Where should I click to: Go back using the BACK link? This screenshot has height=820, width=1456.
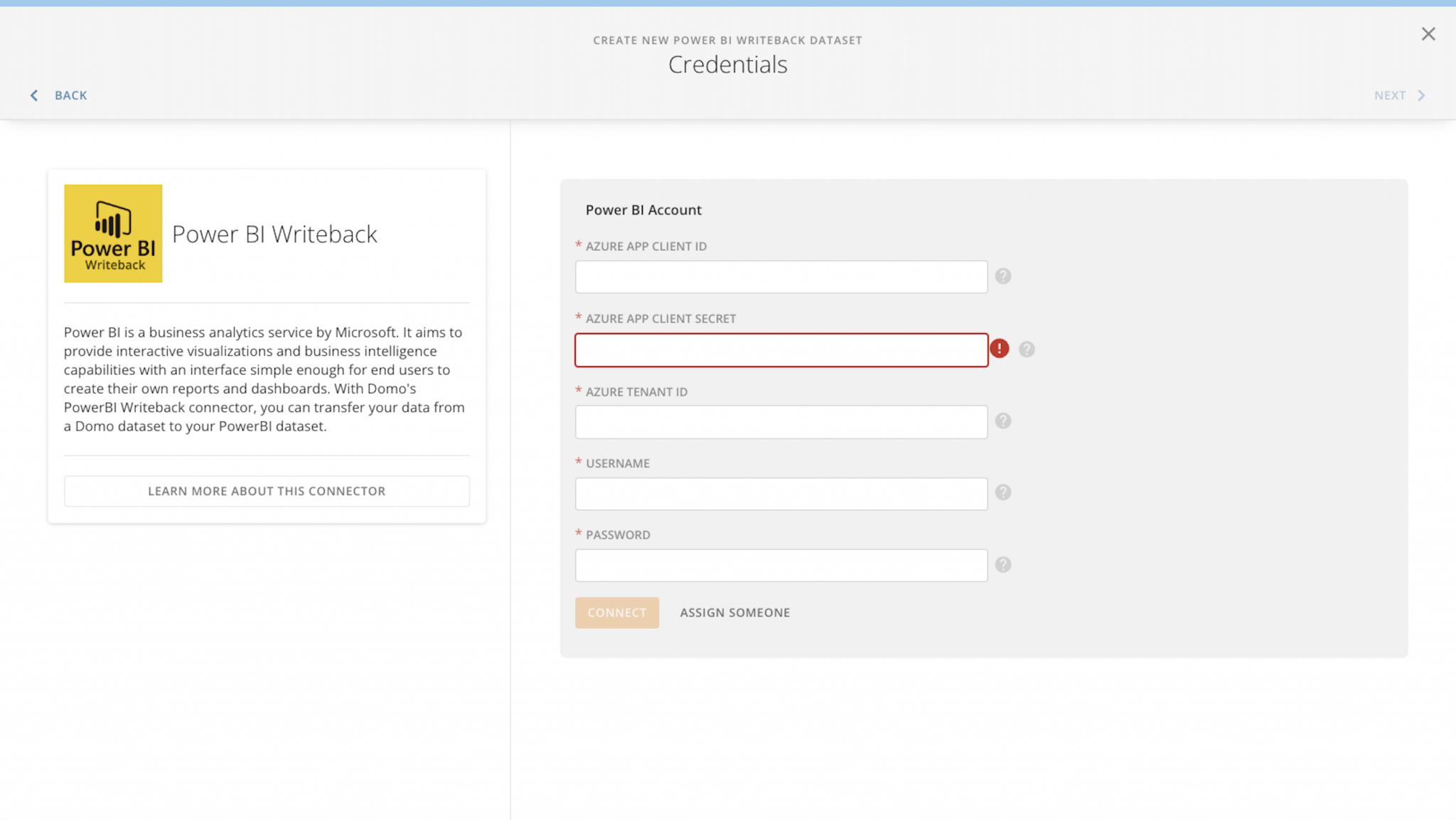(70, 95)
